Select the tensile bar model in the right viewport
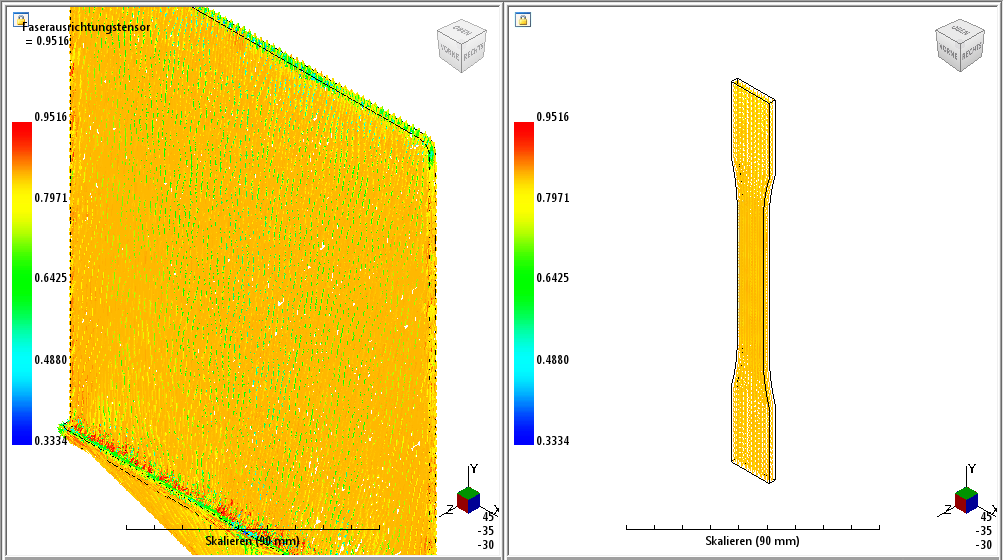1003x560 pixels. pos(753,280)
